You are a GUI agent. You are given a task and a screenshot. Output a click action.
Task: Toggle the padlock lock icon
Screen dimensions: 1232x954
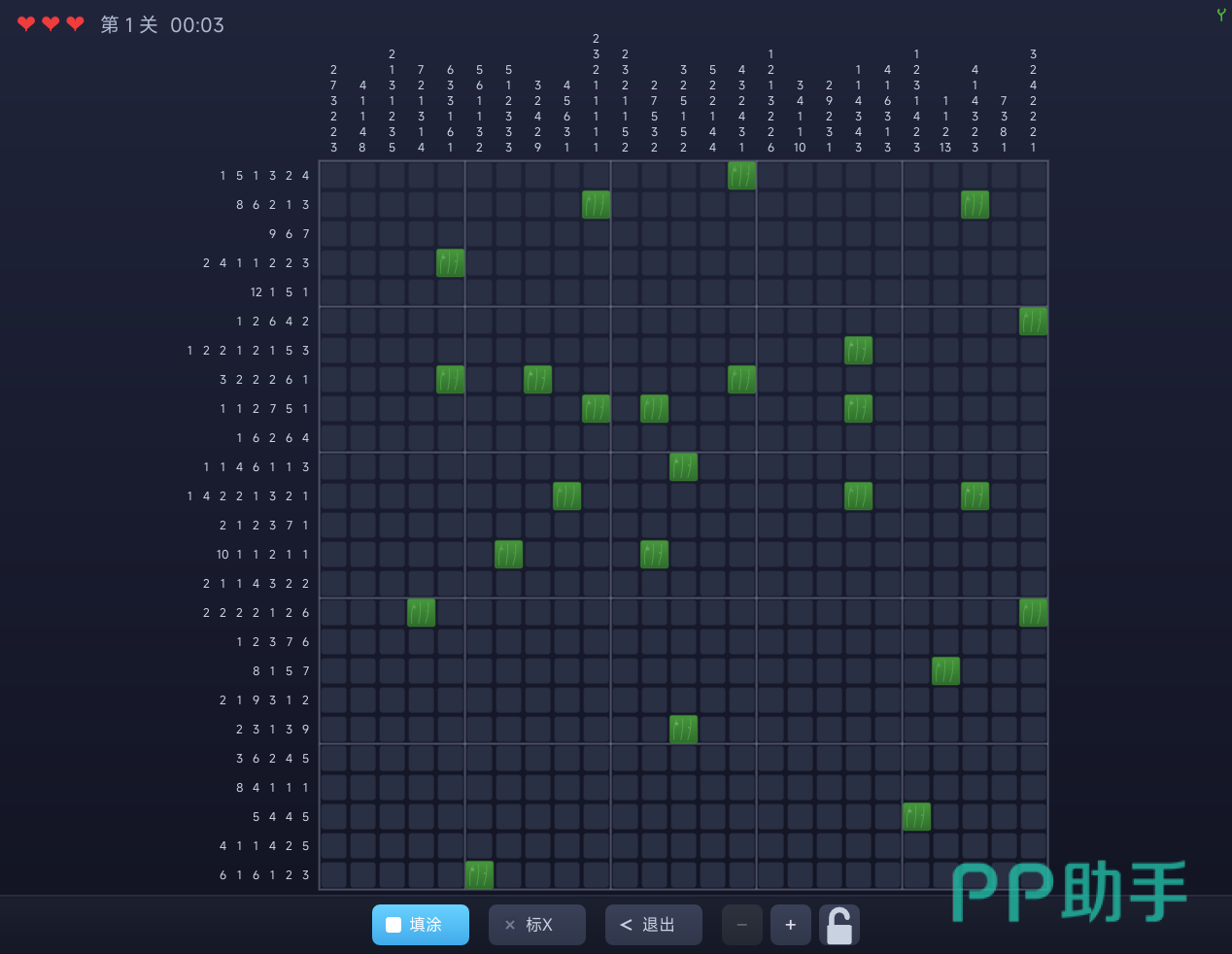point(839,926)
